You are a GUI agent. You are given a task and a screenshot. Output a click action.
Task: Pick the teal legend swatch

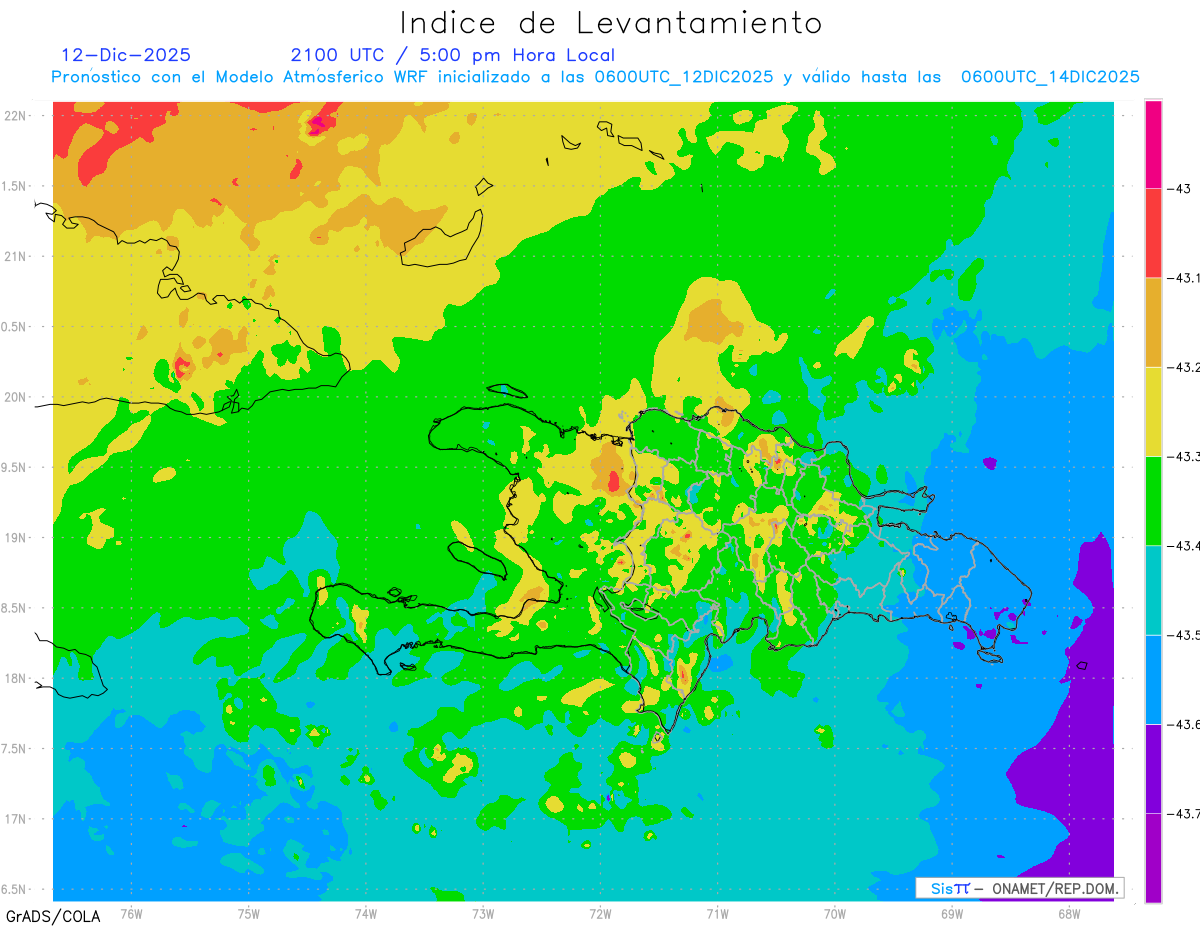click(1153, 590)
